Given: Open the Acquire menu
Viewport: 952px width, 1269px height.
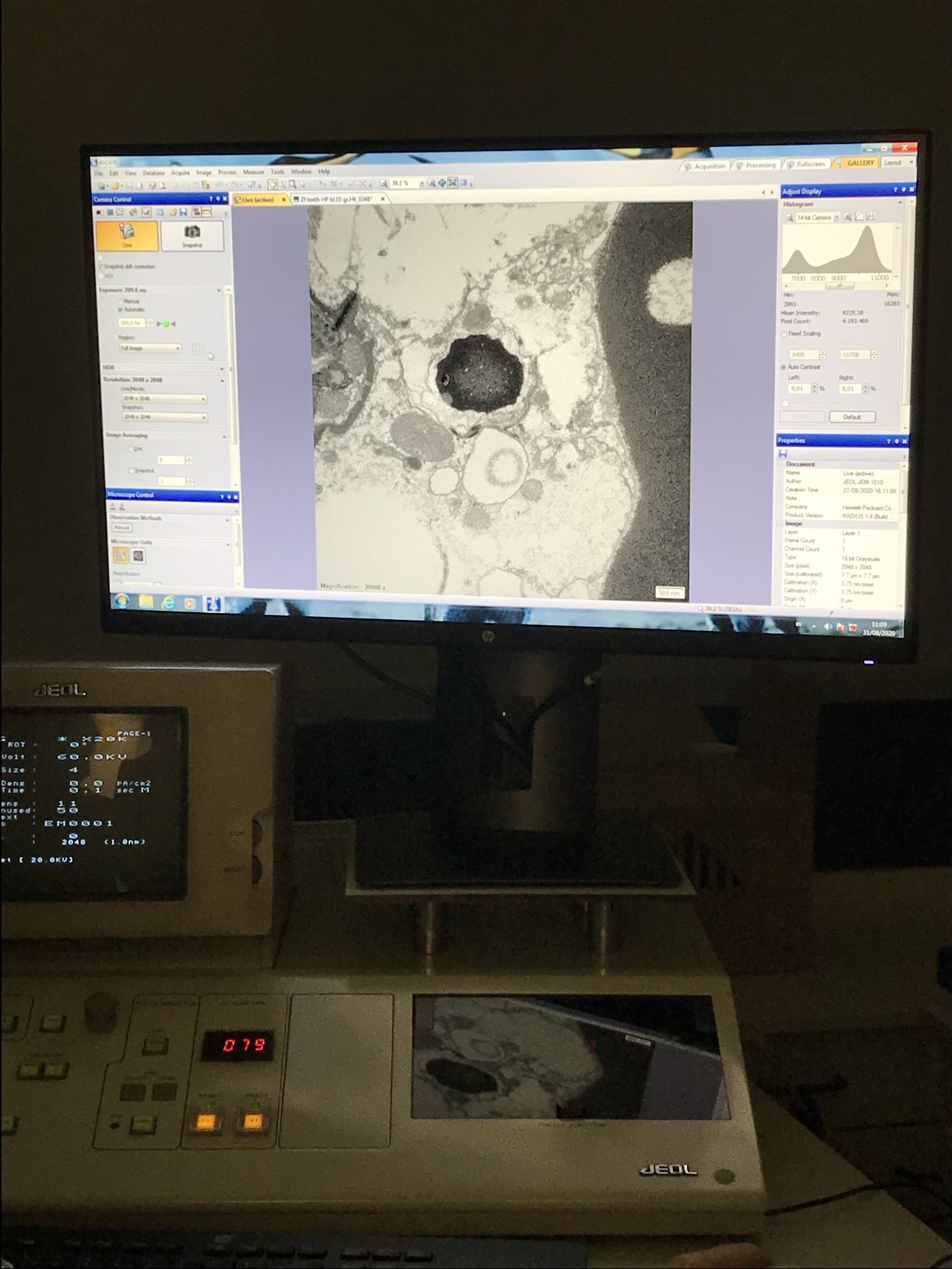Looking at the screenshot, I should pos(180,173).
